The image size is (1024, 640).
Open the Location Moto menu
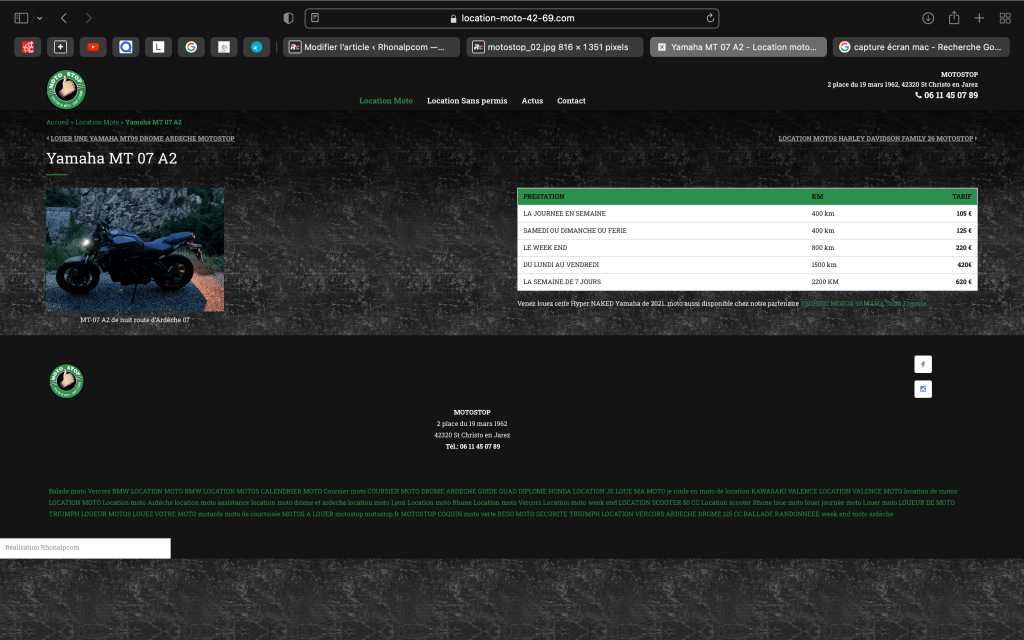pyautogui.click(x=386, y=101)
